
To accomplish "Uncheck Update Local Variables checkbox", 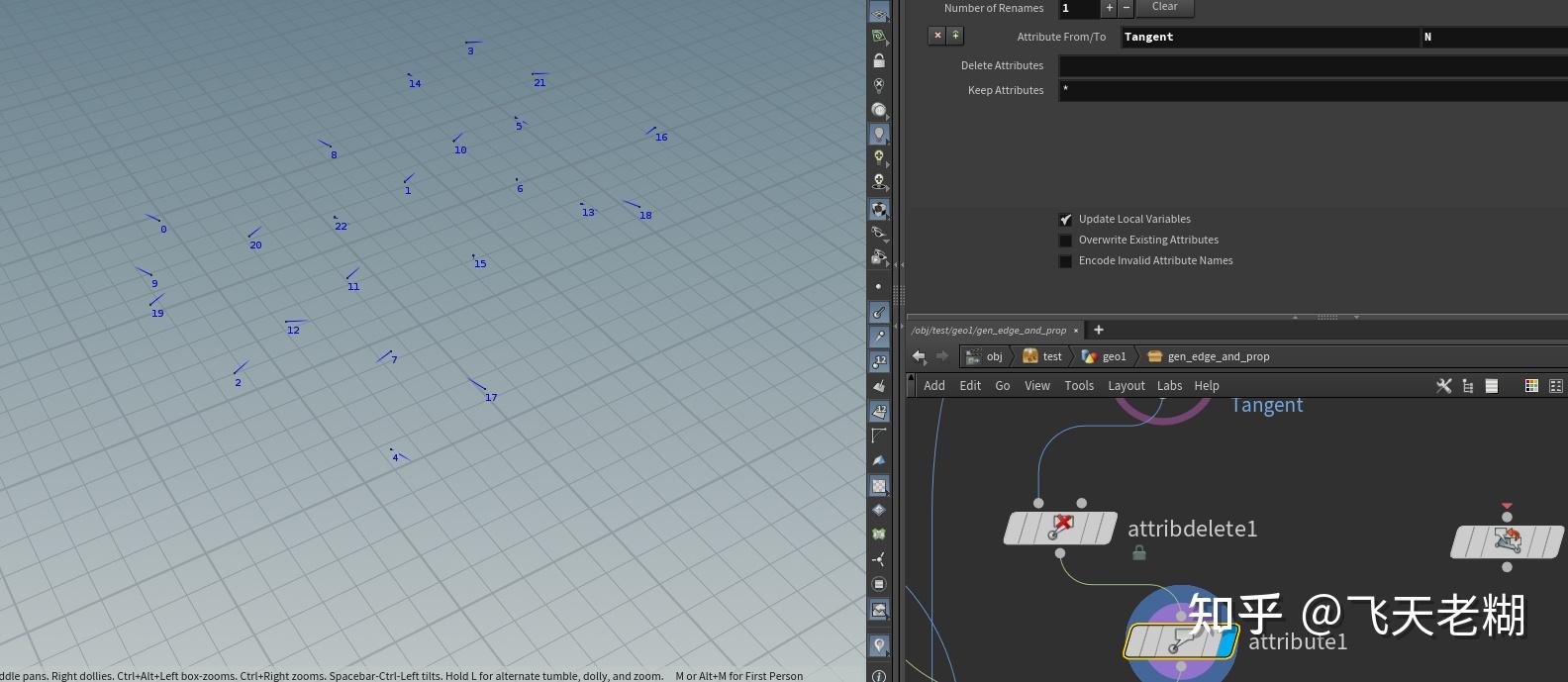I will click(x=1065, y=220).
